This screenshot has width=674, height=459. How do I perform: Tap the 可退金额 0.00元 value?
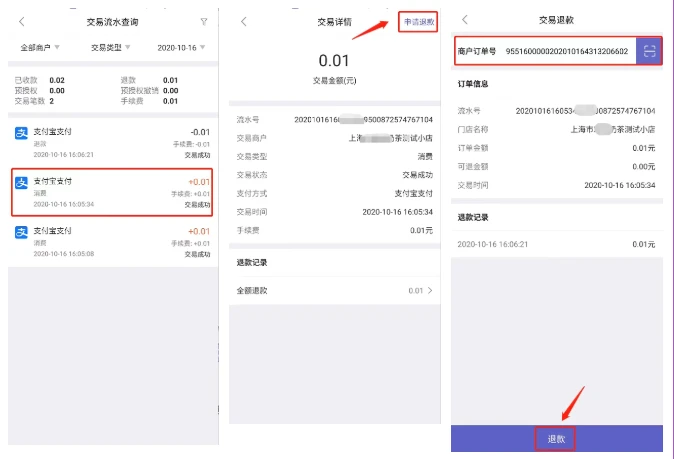(643, 167)
